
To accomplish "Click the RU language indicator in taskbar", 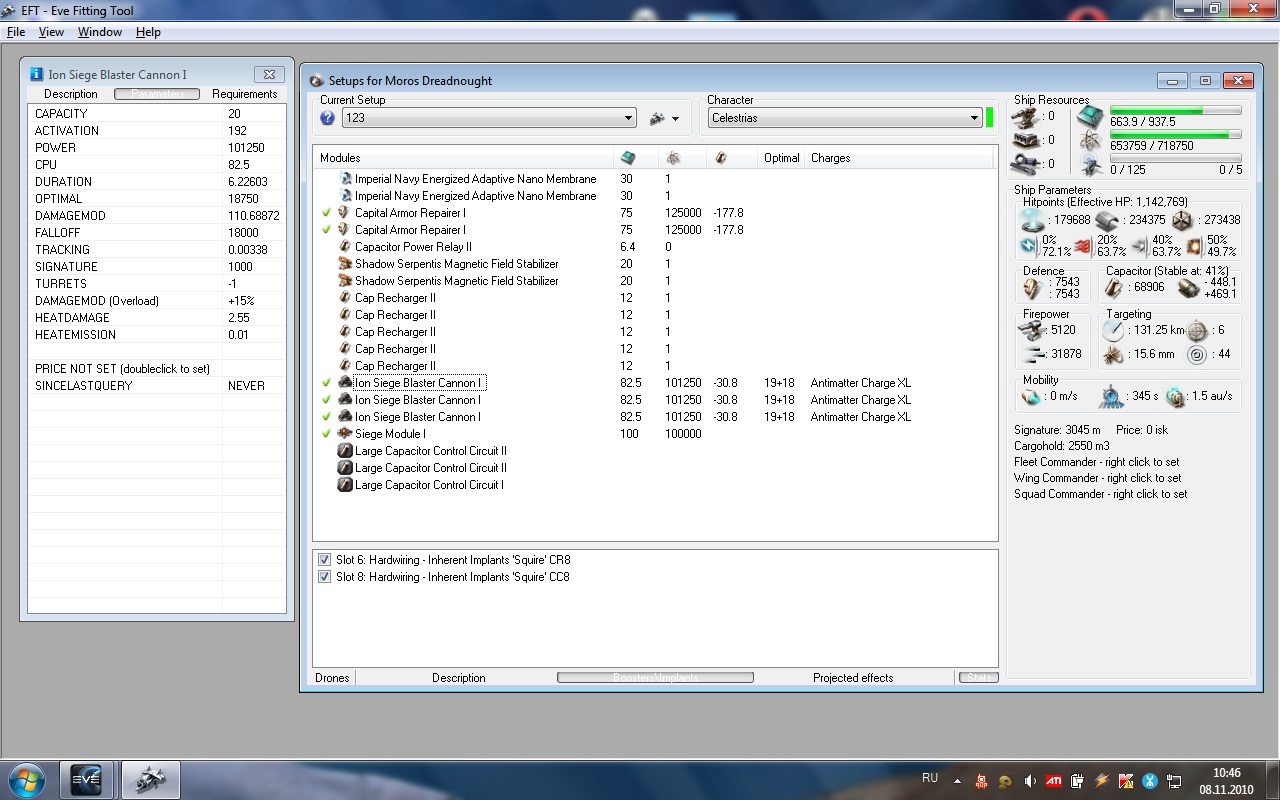I will (930, 778).
